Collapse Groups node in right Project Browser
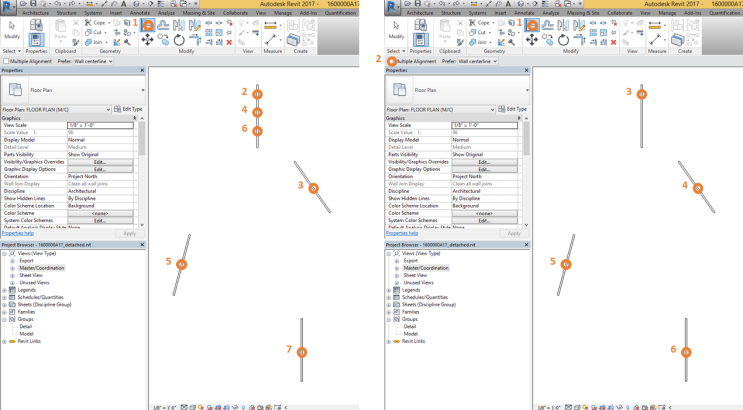Screen dimensions: 743x410 (x=389, y=319)
